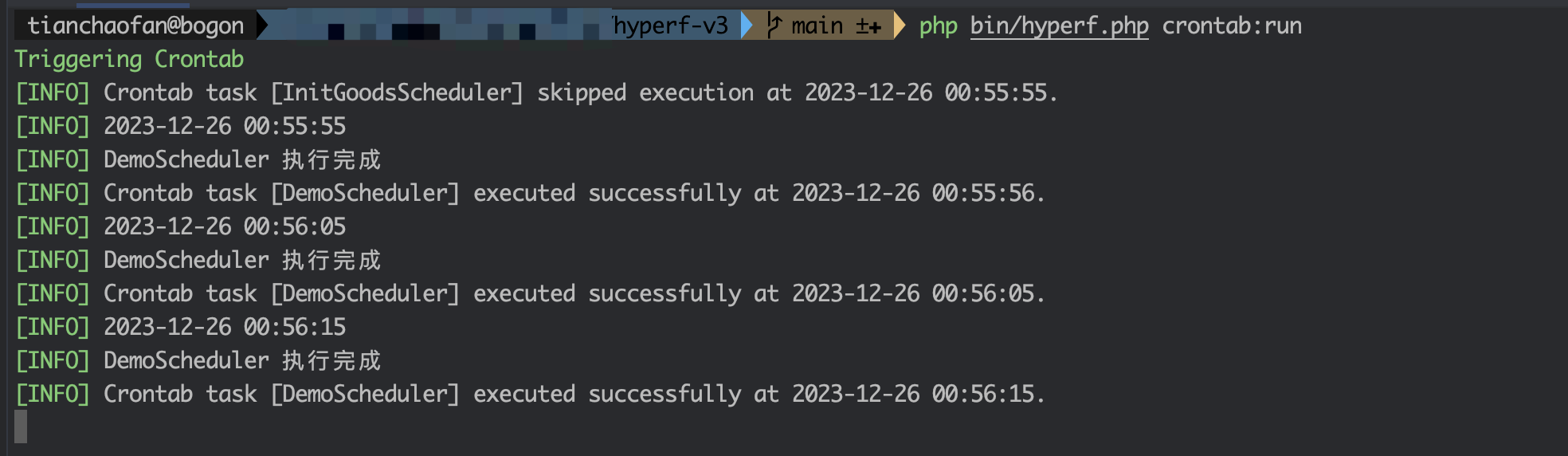Click the username tianchaofan@bogon prompt segment
The image size is (1568, 456).
135,26
